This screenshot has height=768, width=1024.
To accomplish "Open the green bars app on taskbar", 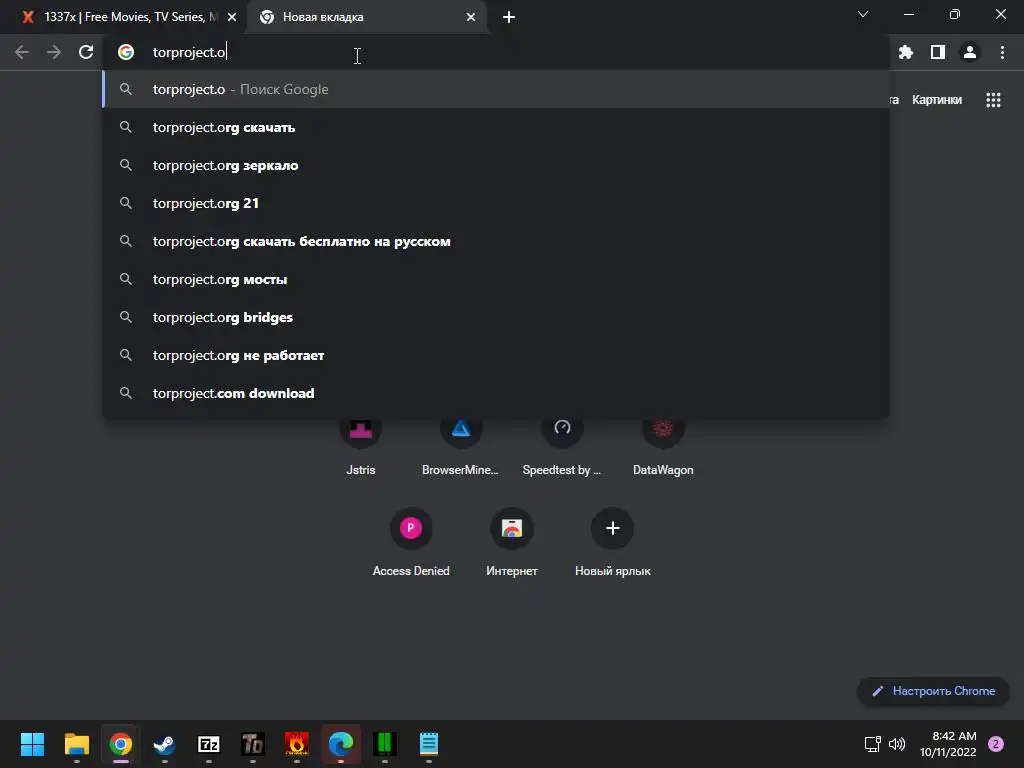I will tap(385, 744).
